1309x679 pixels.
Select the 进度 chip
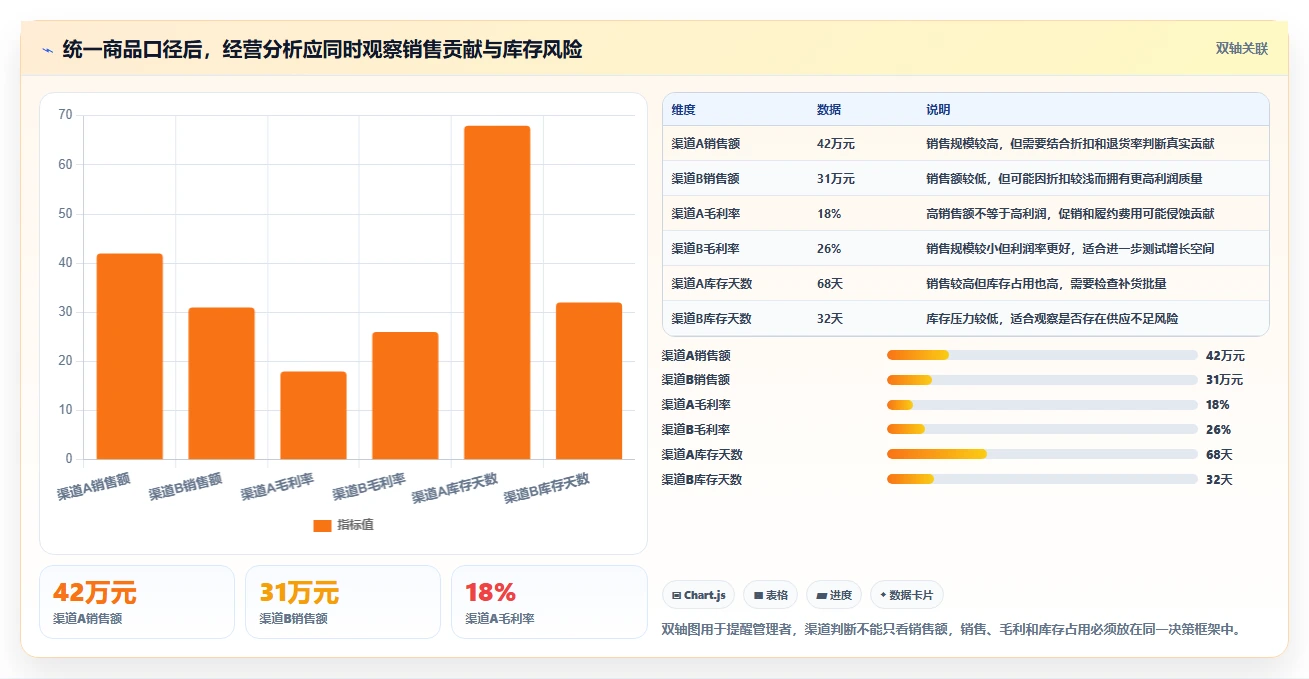click(x=834, y=595)
